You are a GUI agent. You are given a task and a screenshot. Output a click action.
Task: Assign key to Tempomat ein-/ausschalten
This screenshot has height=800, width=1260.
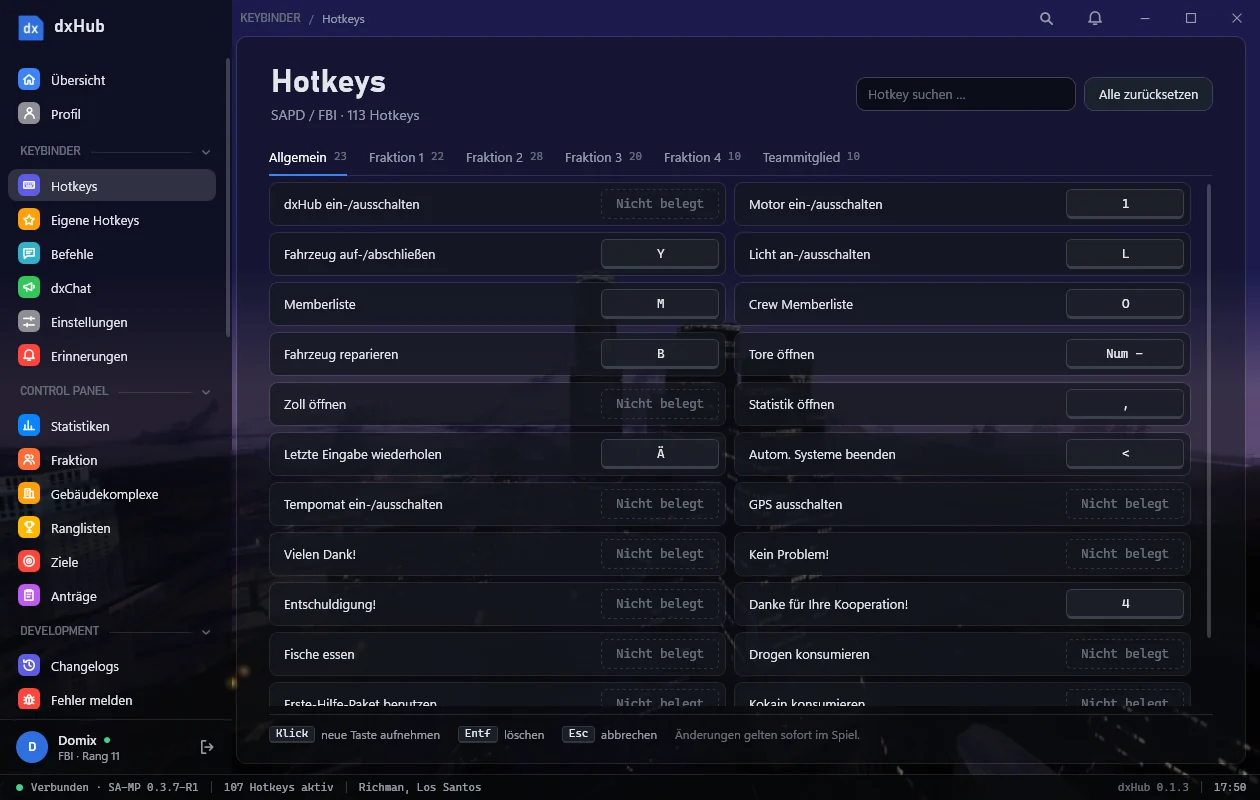pos(660,504)
